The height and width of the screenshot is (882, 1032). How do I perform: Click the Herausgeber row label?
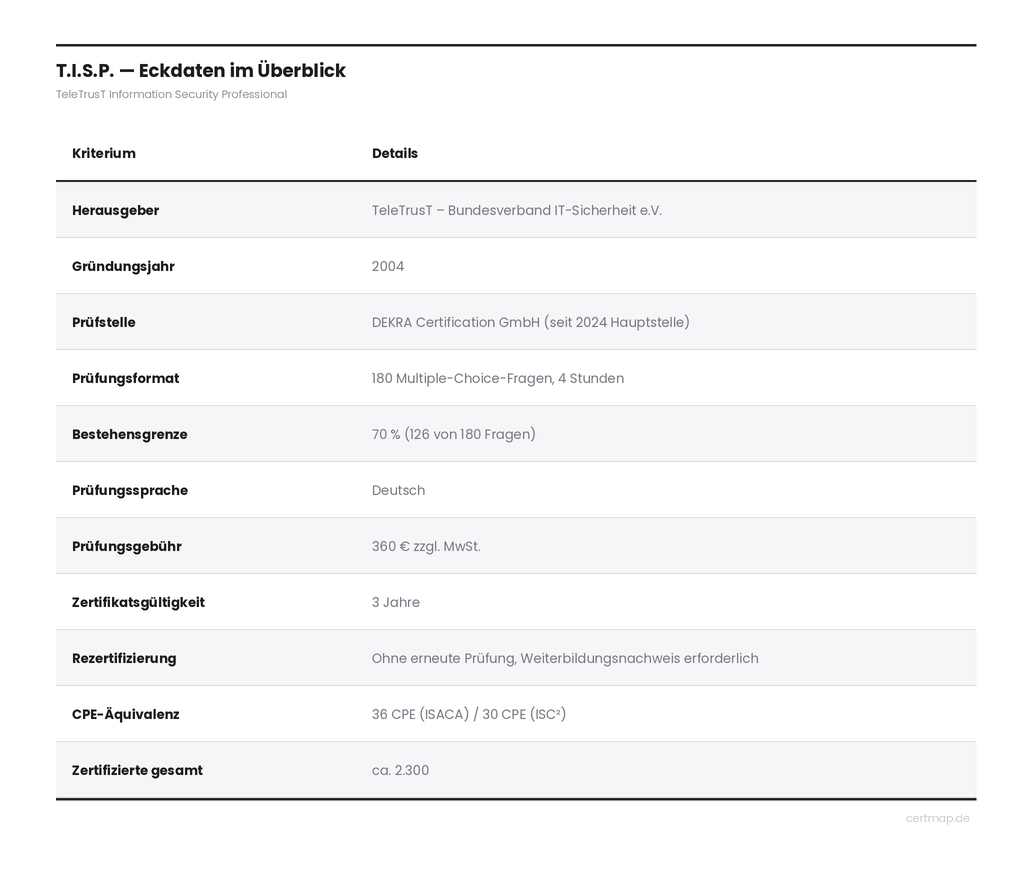[116, 211]
